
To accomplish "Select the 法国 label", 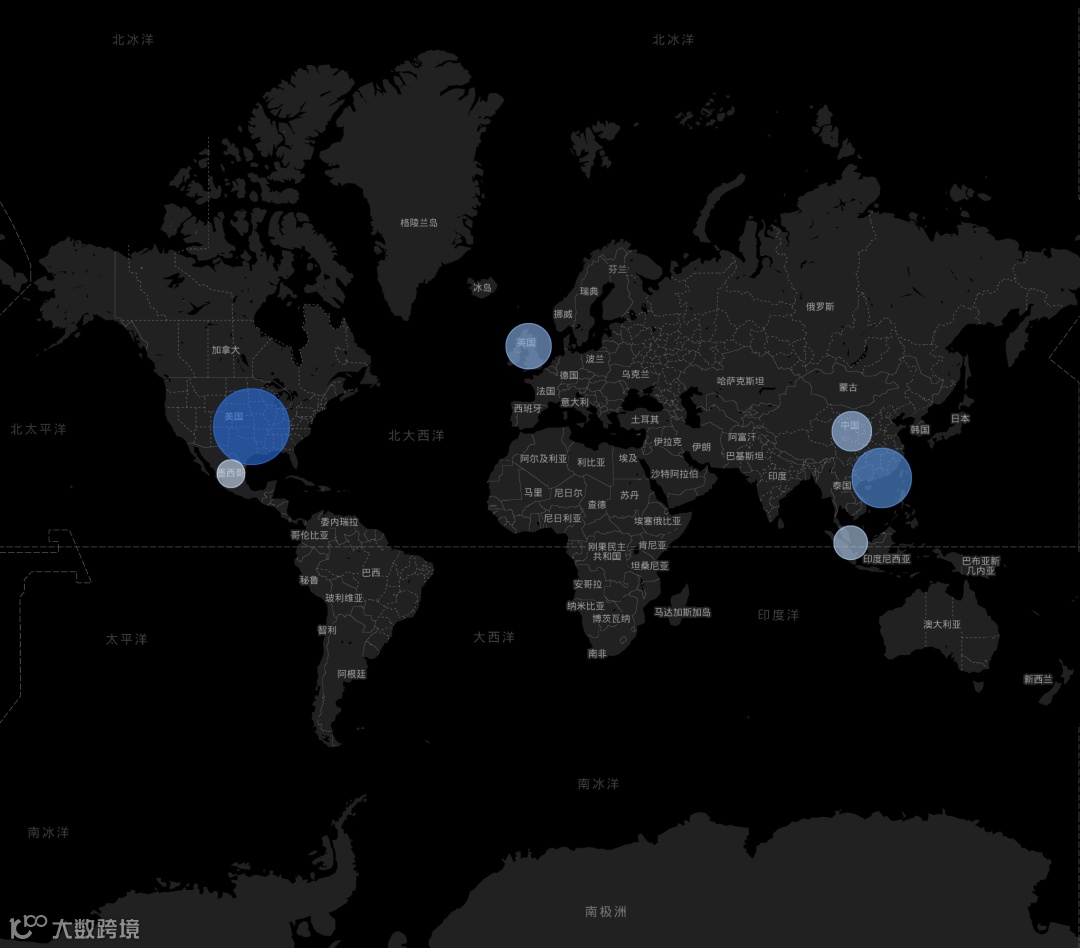I will click(x=546, y=391).
